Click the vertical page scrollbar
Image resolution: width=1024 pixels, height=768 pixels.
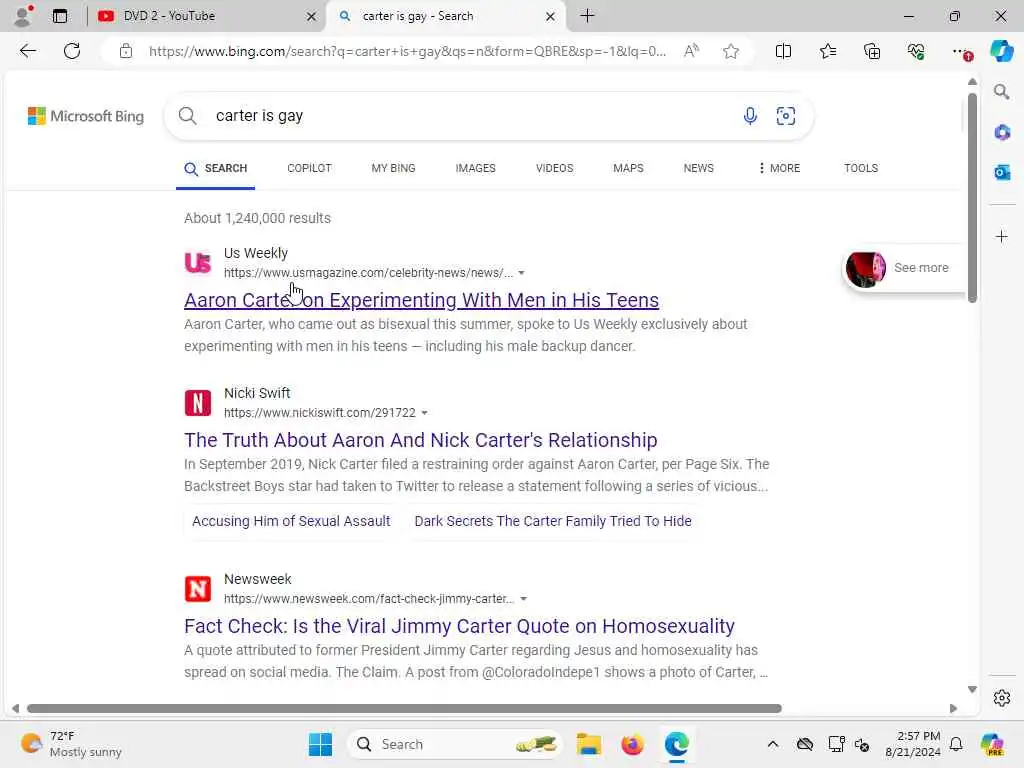click(x=972, y=198)
